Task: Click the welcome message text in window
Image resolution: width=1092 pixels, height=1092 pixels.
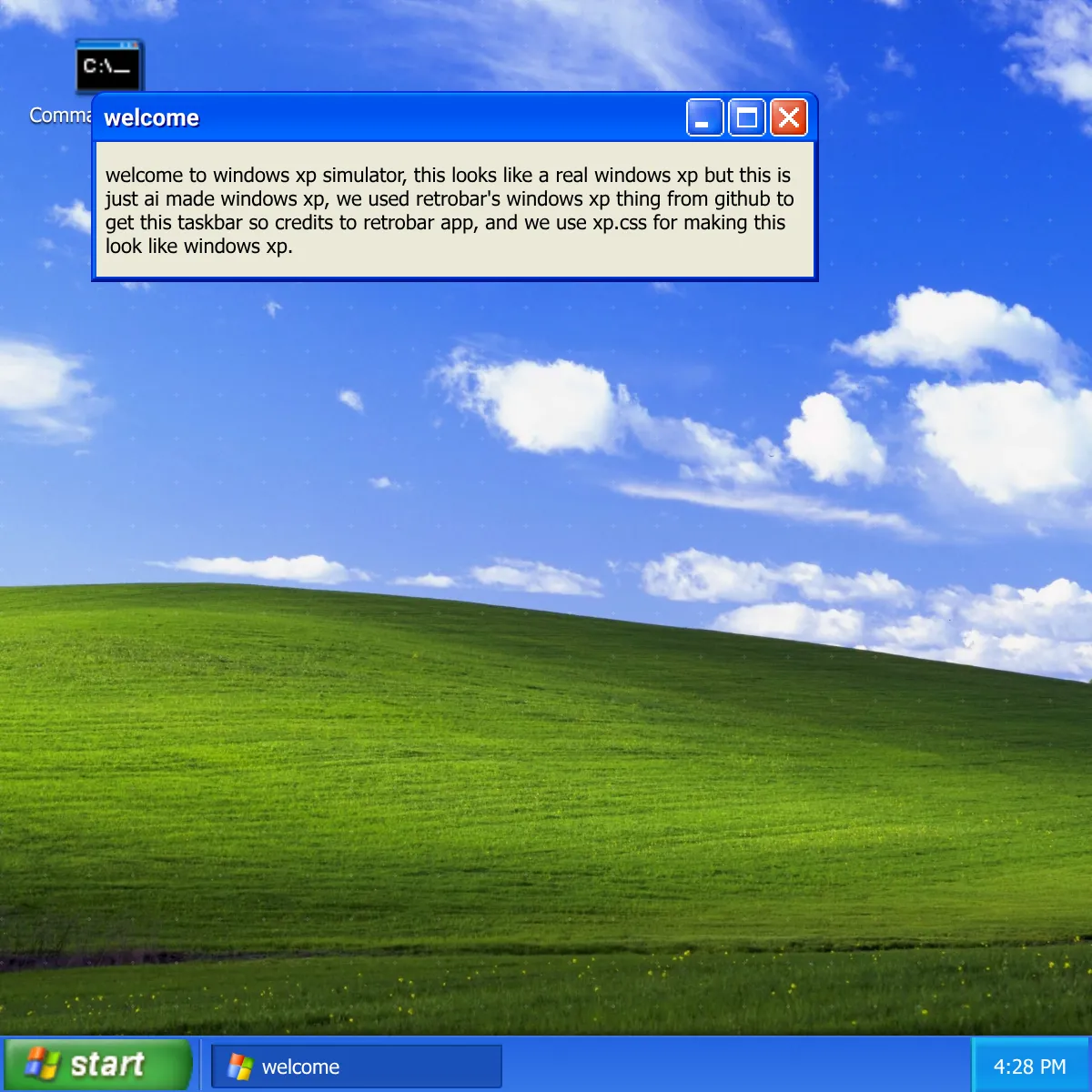Action: [x=450, y=211]
